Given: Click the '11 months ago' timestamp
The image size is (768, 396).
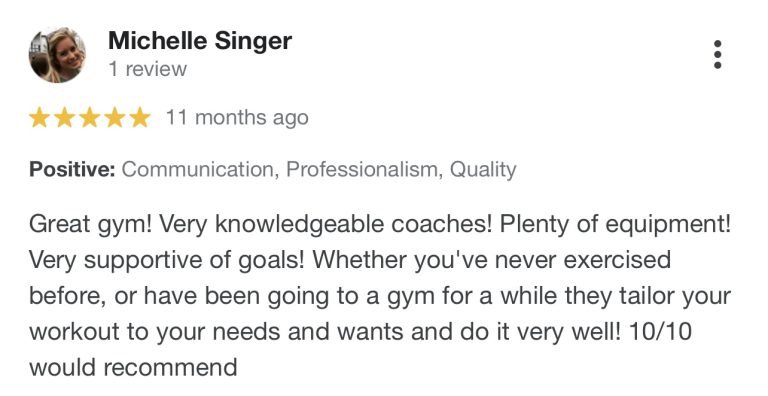Looking at the screenshot, I should pyautogui.click(x=238, y=118).
